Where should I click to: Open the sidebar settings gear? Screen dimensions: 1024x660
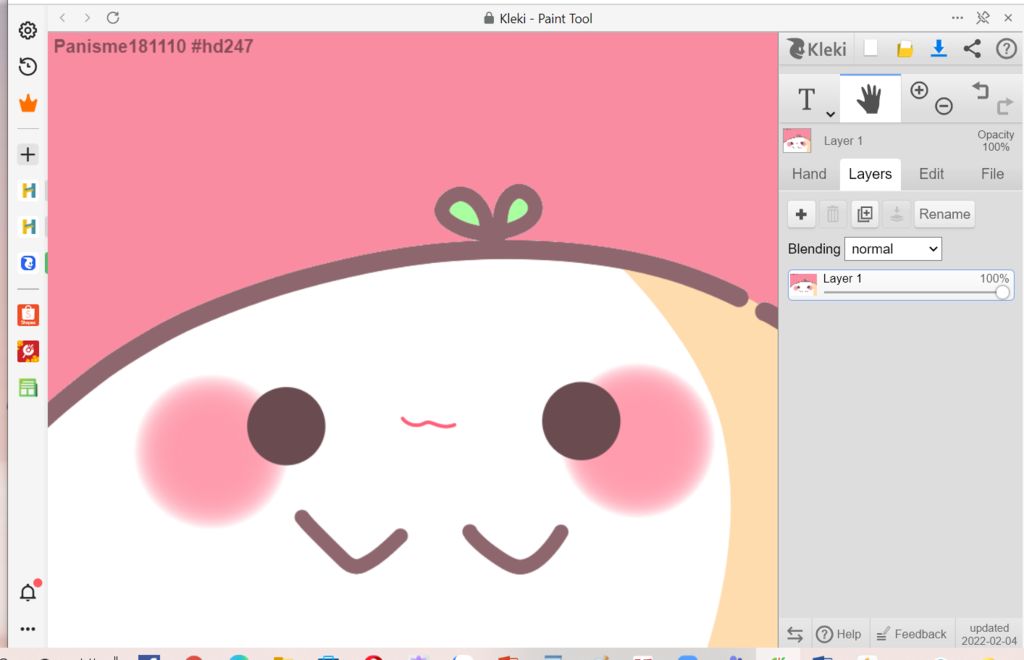27,30
